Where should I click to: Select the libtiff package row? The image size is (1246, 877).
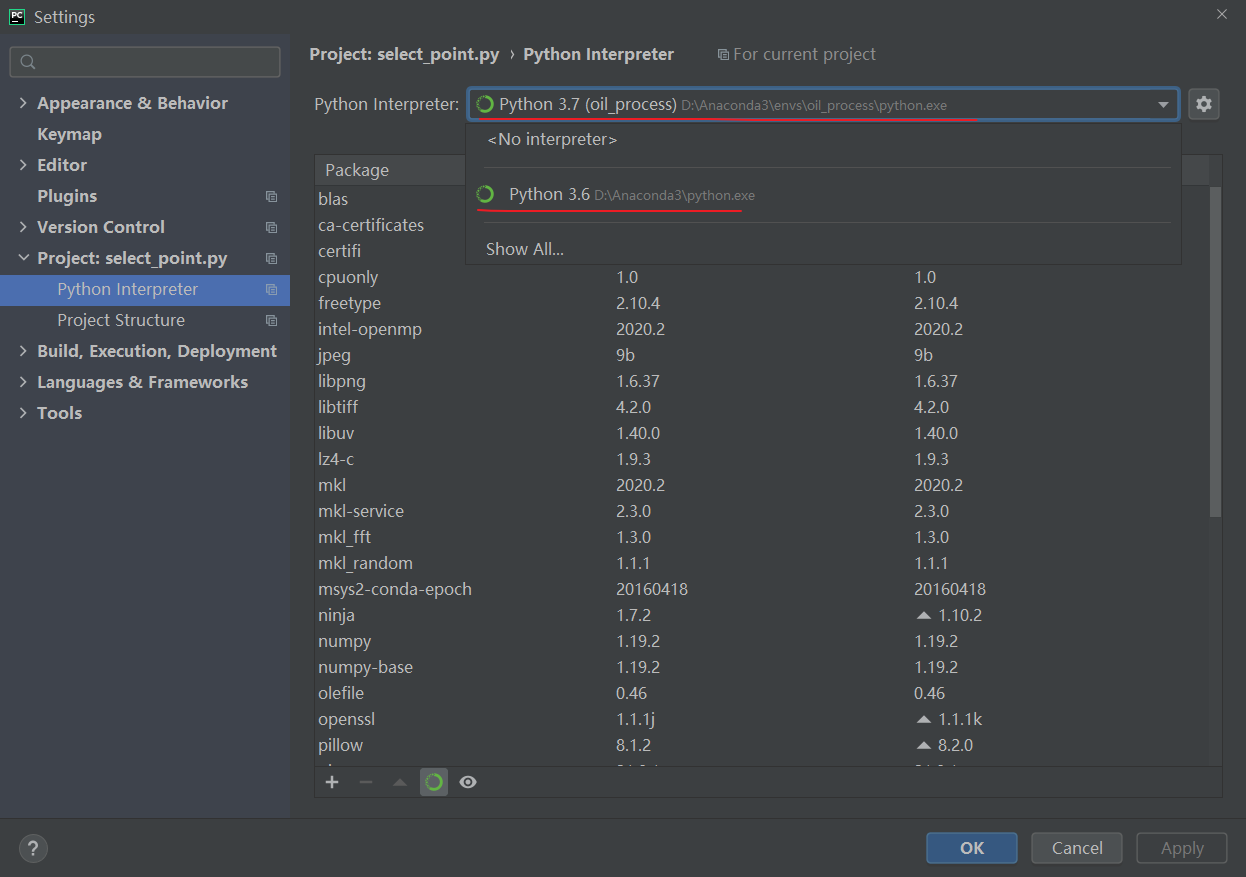point(762,407)
